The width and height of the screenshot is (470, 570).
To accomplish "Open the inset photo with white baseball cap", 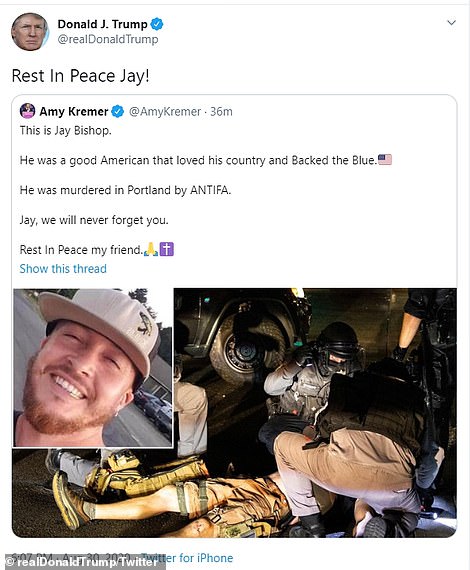I will coord(93,368).
